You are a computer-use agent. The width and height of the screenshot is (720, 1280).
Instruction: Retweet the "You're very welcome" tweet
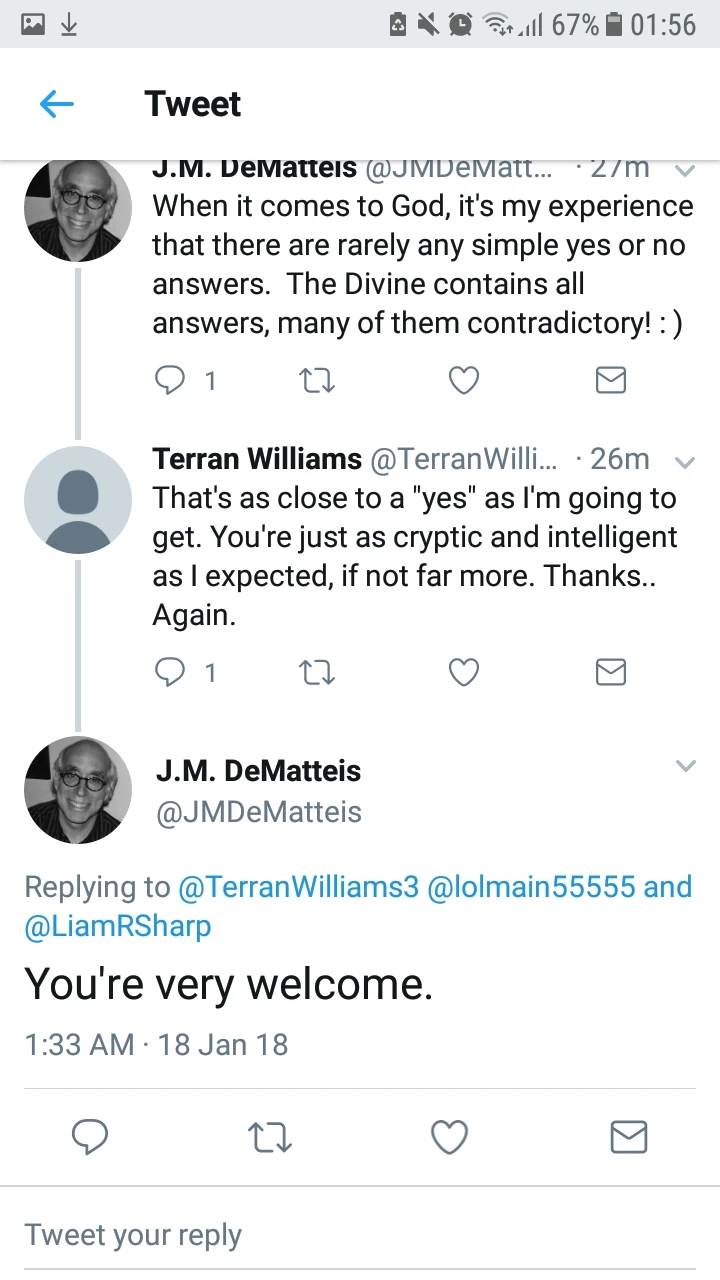coord(269,1137)
